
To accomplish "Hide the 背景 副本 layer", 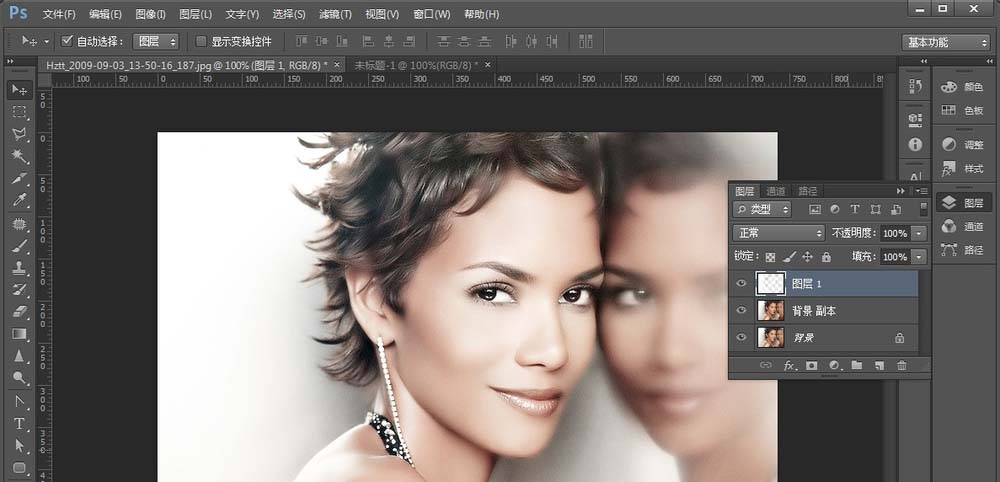I will coord(741,311).
